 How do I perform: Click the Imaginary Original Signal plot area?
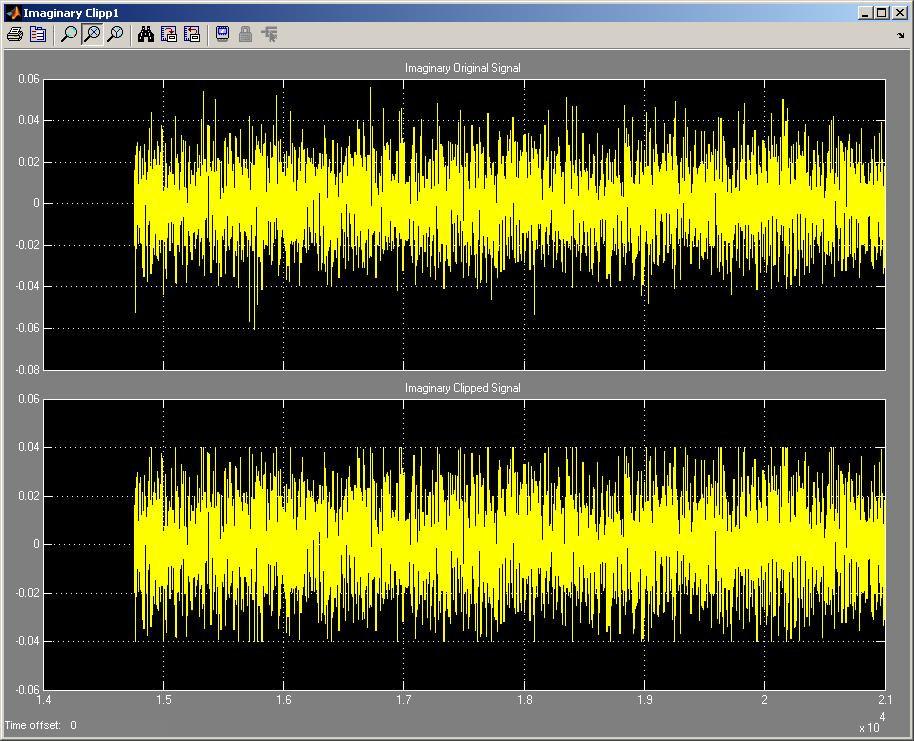point(465,224)
